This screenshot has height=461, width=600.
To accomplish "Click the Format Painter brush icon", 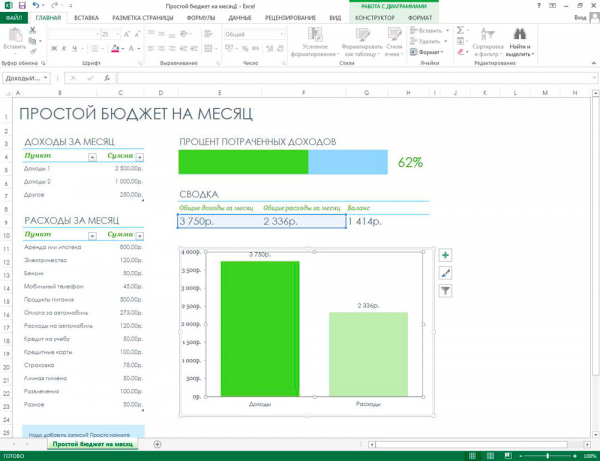I will click(33, 51).
